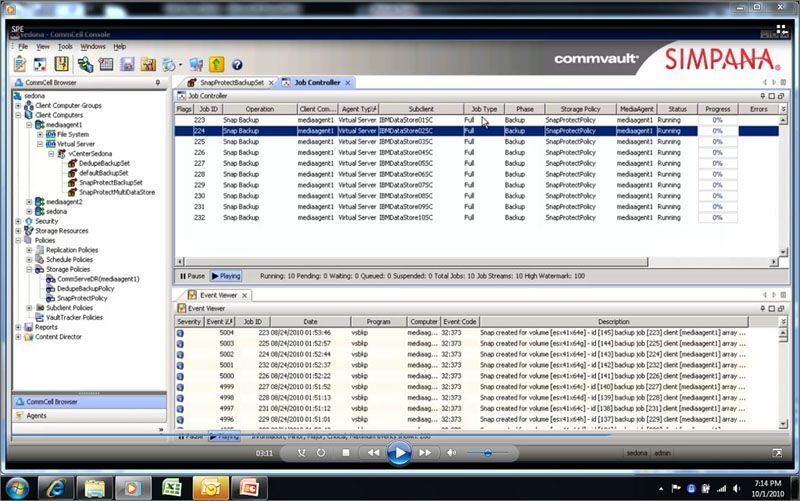Image resolution: width=800 pixels, height=501 pixels.
Task: Open the blue question-mark Help icon
Action: point(237,65)
